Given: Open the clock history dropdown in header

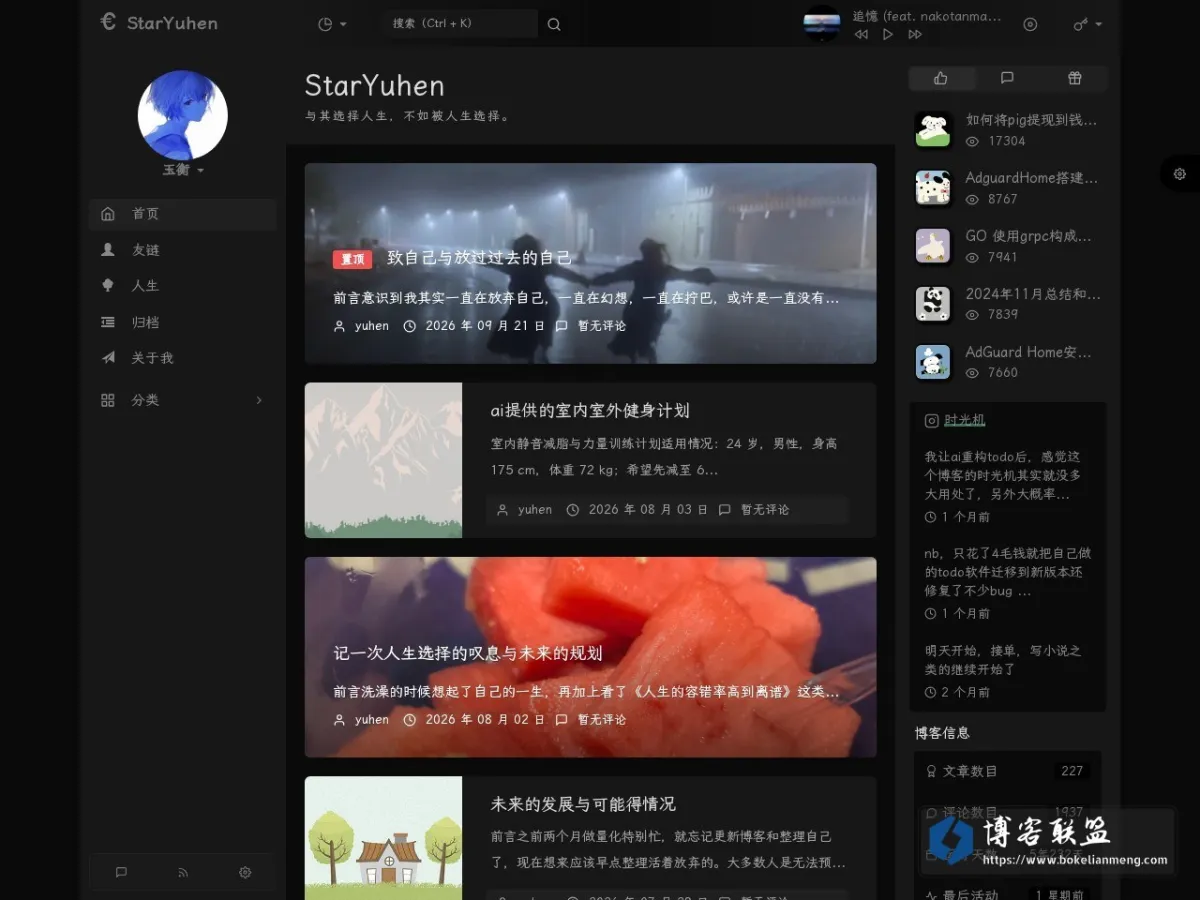Looking at the screenshot, I should tap(331, 24).
